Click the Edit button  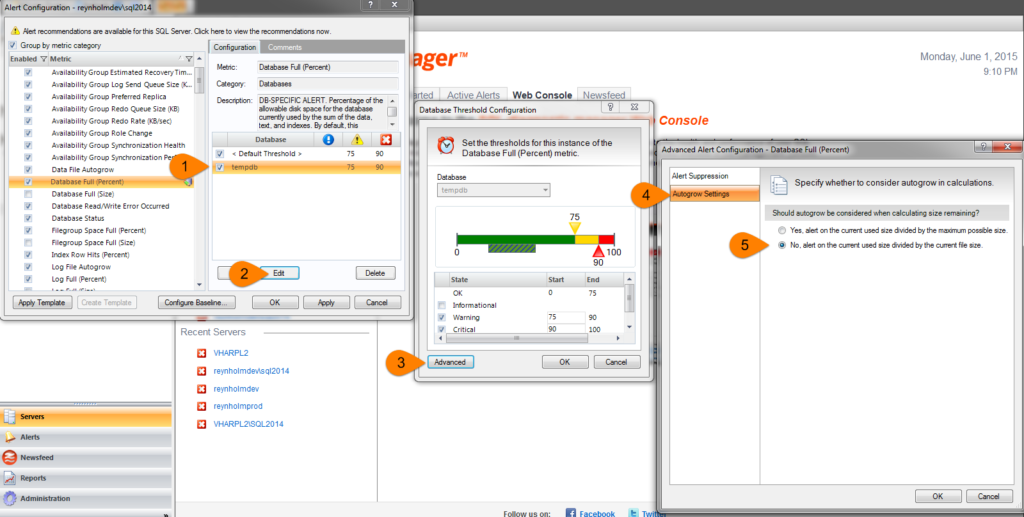[279, 273]
